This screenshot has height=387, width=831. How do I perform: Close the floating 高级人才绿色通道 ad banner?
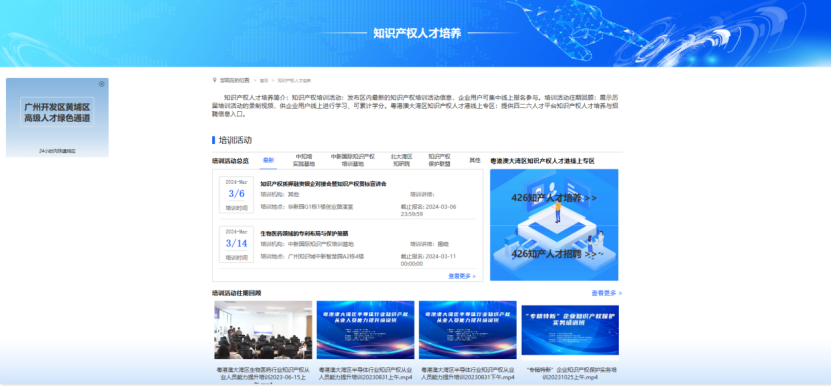[102, 84]
